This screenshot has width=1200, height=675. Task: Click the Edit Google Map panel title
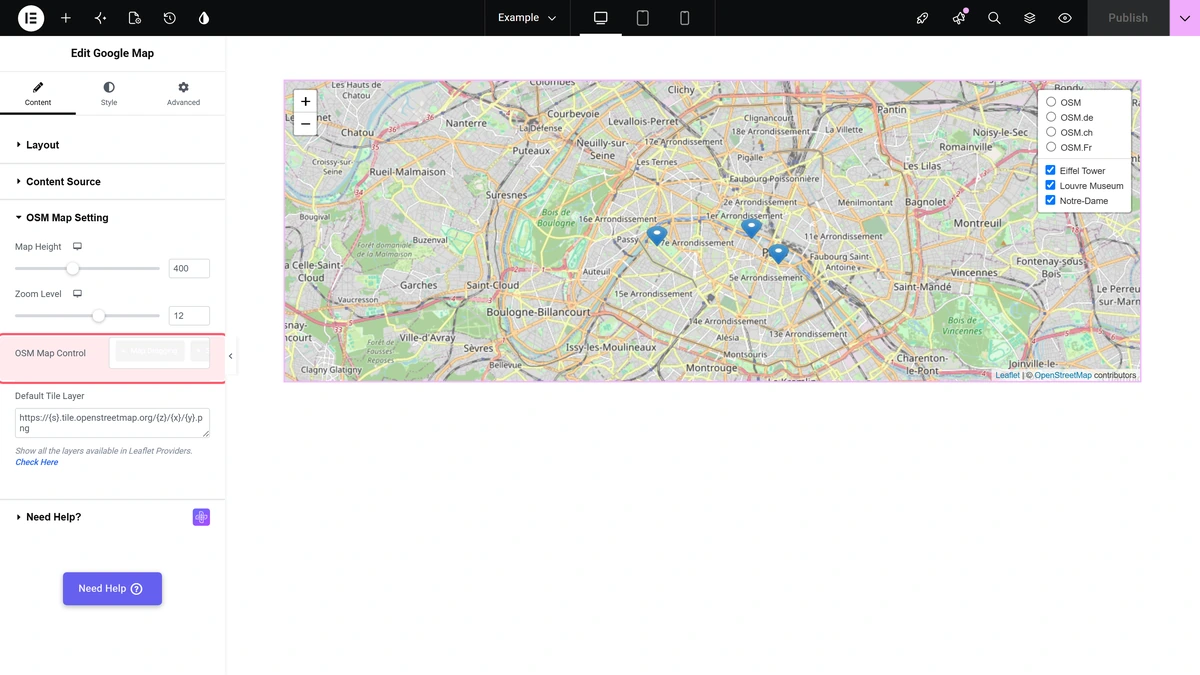coord(112,53)
